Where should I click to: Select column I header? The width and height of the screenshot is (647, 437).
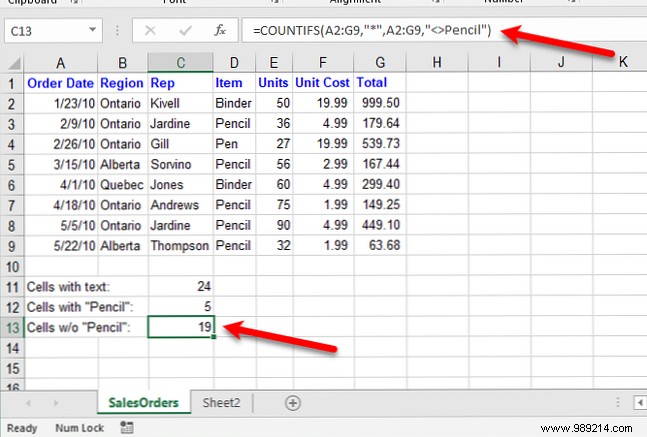[x=499, y=63]
